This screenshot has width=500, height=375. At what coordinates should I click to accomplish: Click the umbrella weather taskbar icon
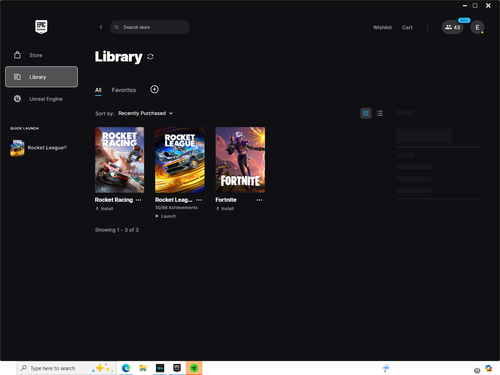point(386,368)
